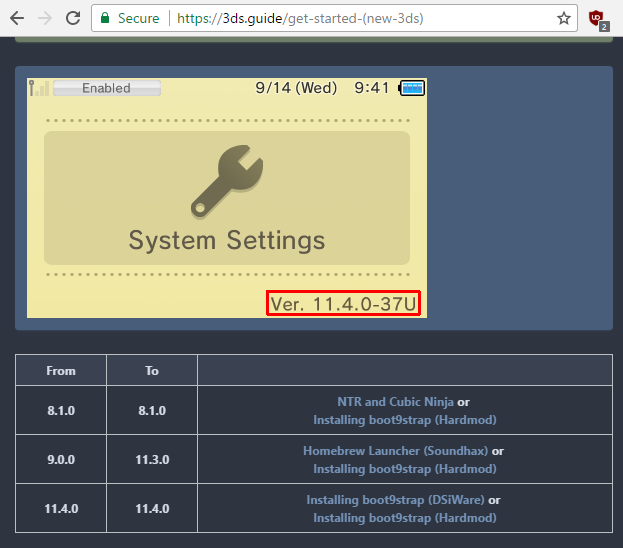Click the 'To' column header
623x548 pixels.
(x=152, y=370)
